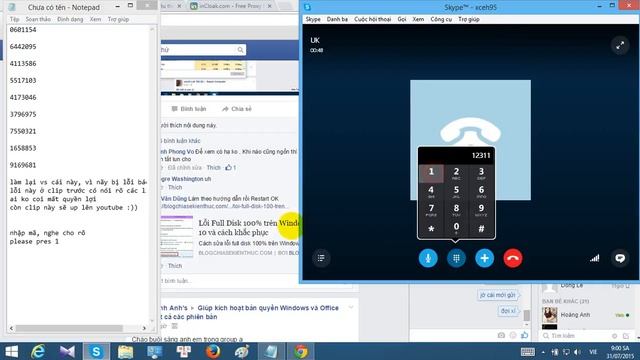The width and height of the screenshot is (640, 360).
Task: Dial digit 7 on Skype keypad
Action: [431, 210]
